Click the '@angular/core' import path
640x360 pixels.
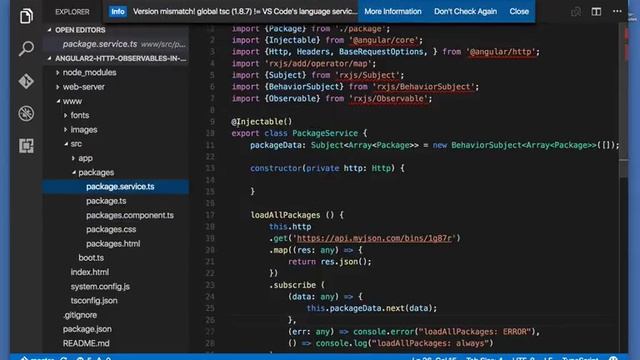[x=383, y=40]
